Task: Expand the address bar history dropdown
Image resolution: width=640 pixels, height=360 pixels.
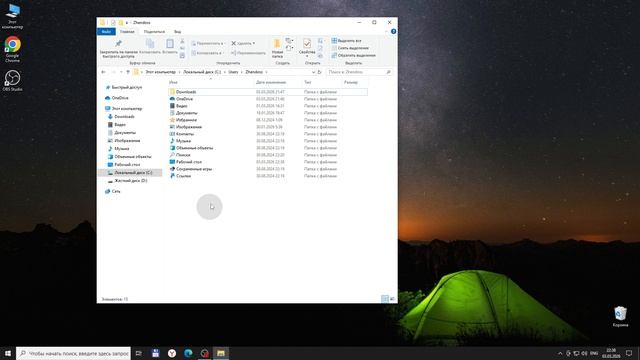Action: (x=313, y=72)
